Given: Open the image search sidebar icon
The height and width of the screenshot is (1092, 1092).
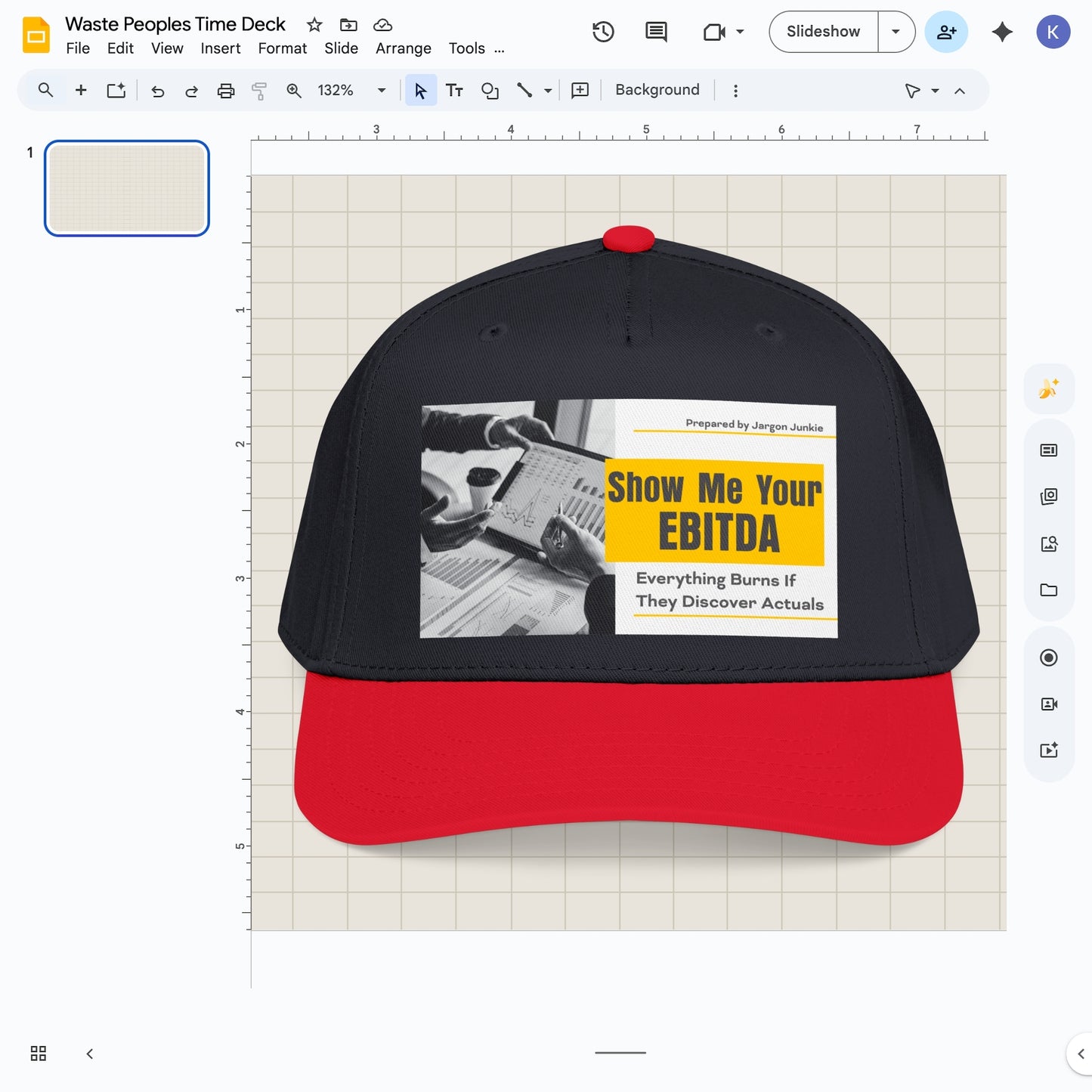Looking at the screenshot, I should (x=1049, y=543).
